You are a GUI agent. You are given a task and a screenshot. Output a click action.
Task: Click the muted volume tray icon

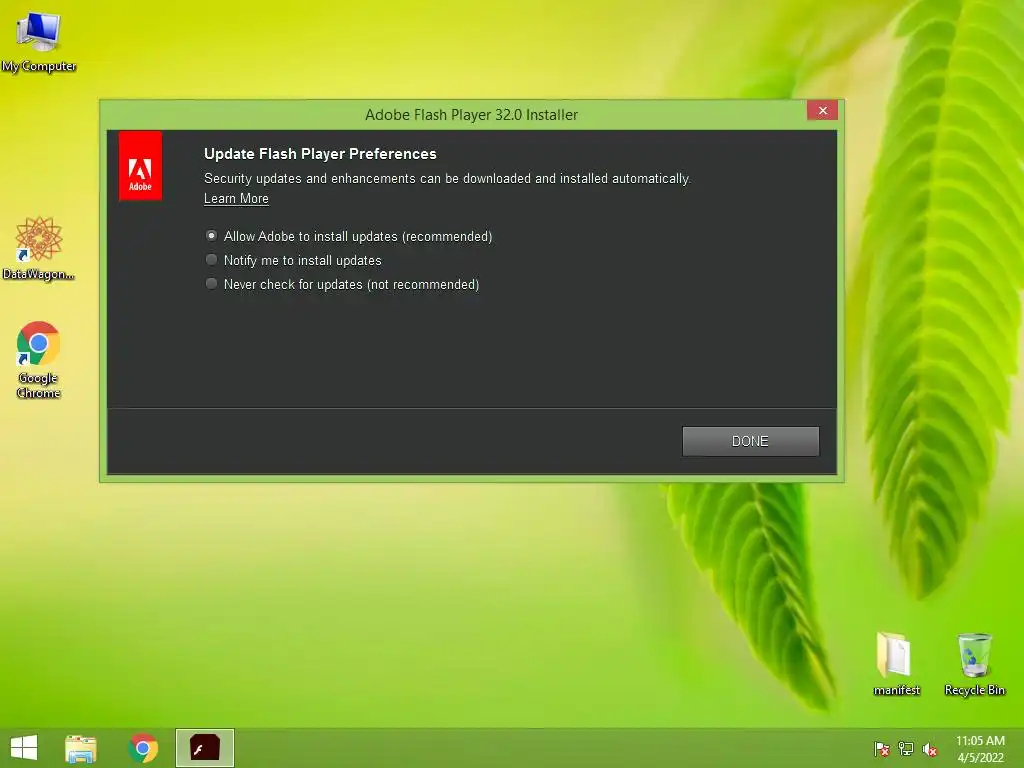click(x=930, y=749)
